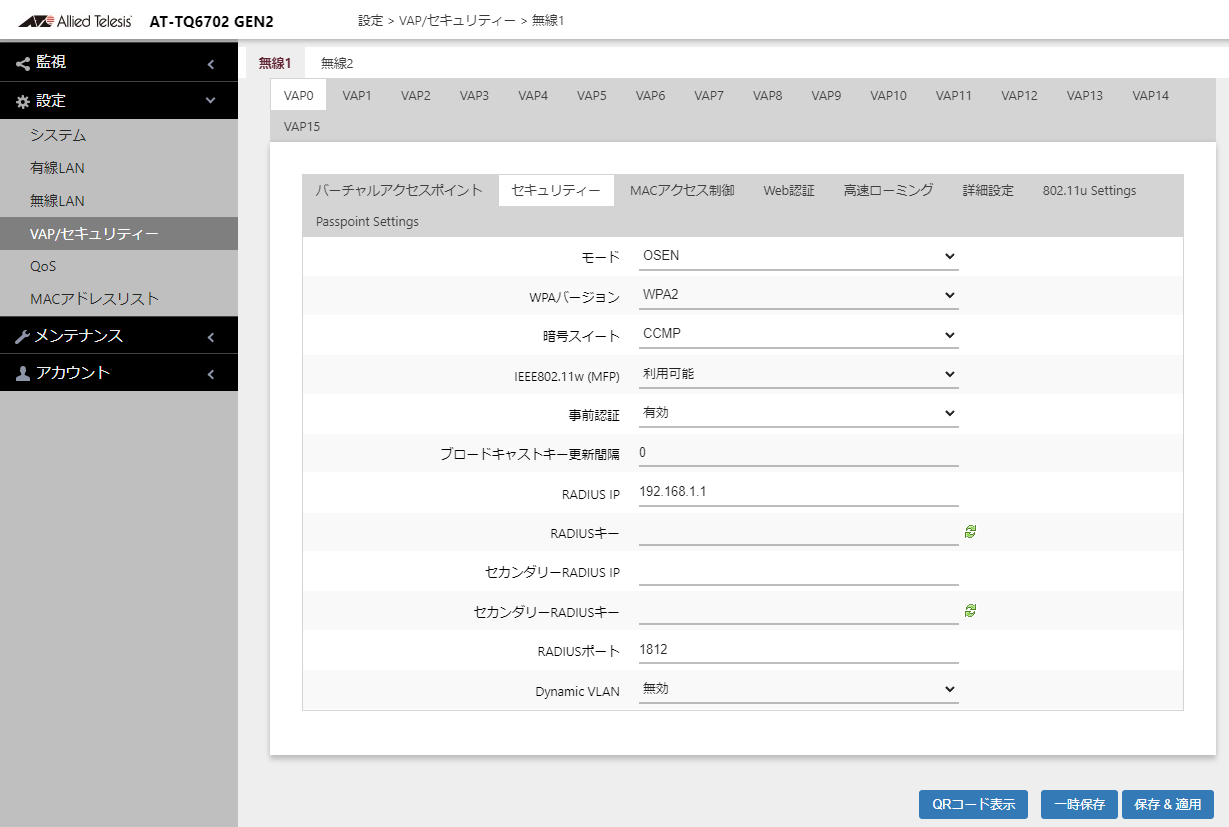Open the WPAバージョン dropdown
This screenshot has height=827, width=1229.
click(799, 296)
